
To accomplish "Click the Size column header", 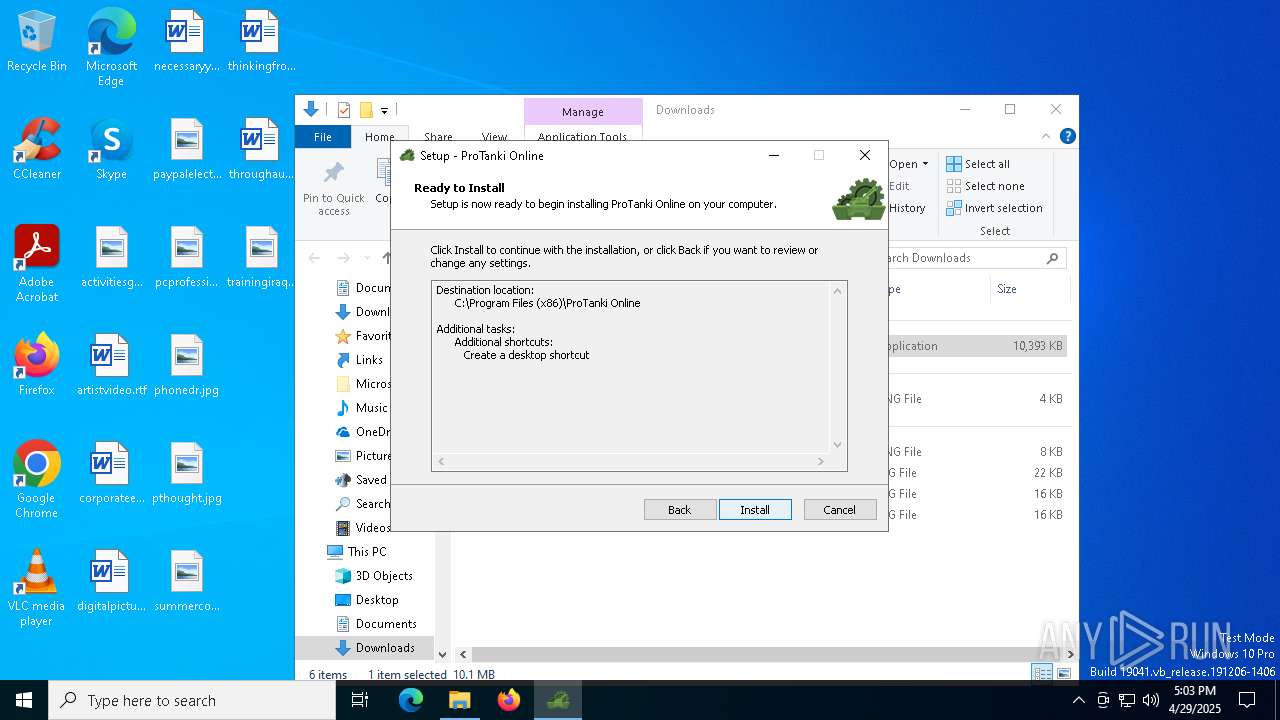I will pos(1030,289).
